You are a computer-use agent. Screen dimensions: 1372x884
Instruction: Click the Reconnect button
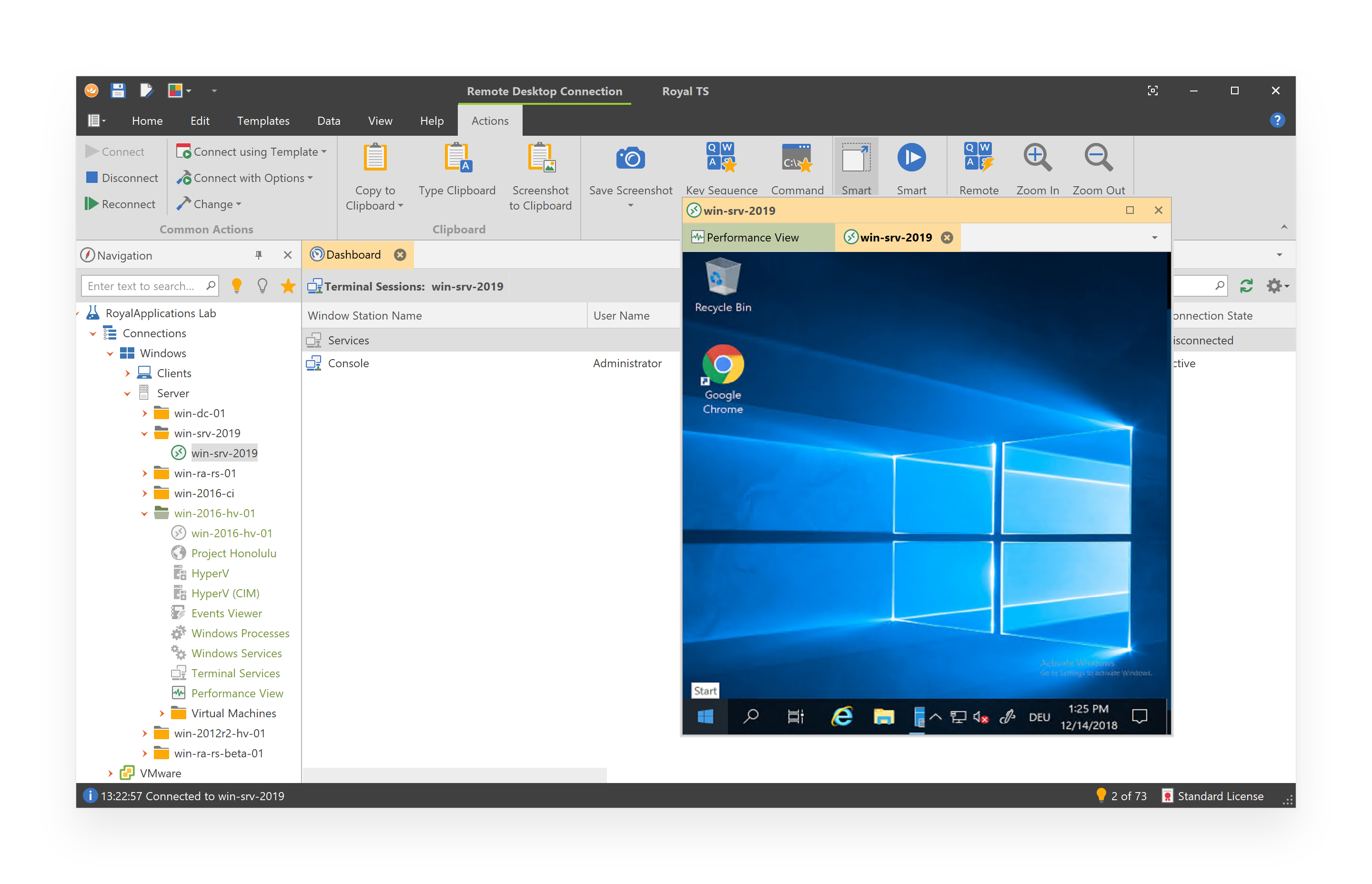(x=120, y=204)
